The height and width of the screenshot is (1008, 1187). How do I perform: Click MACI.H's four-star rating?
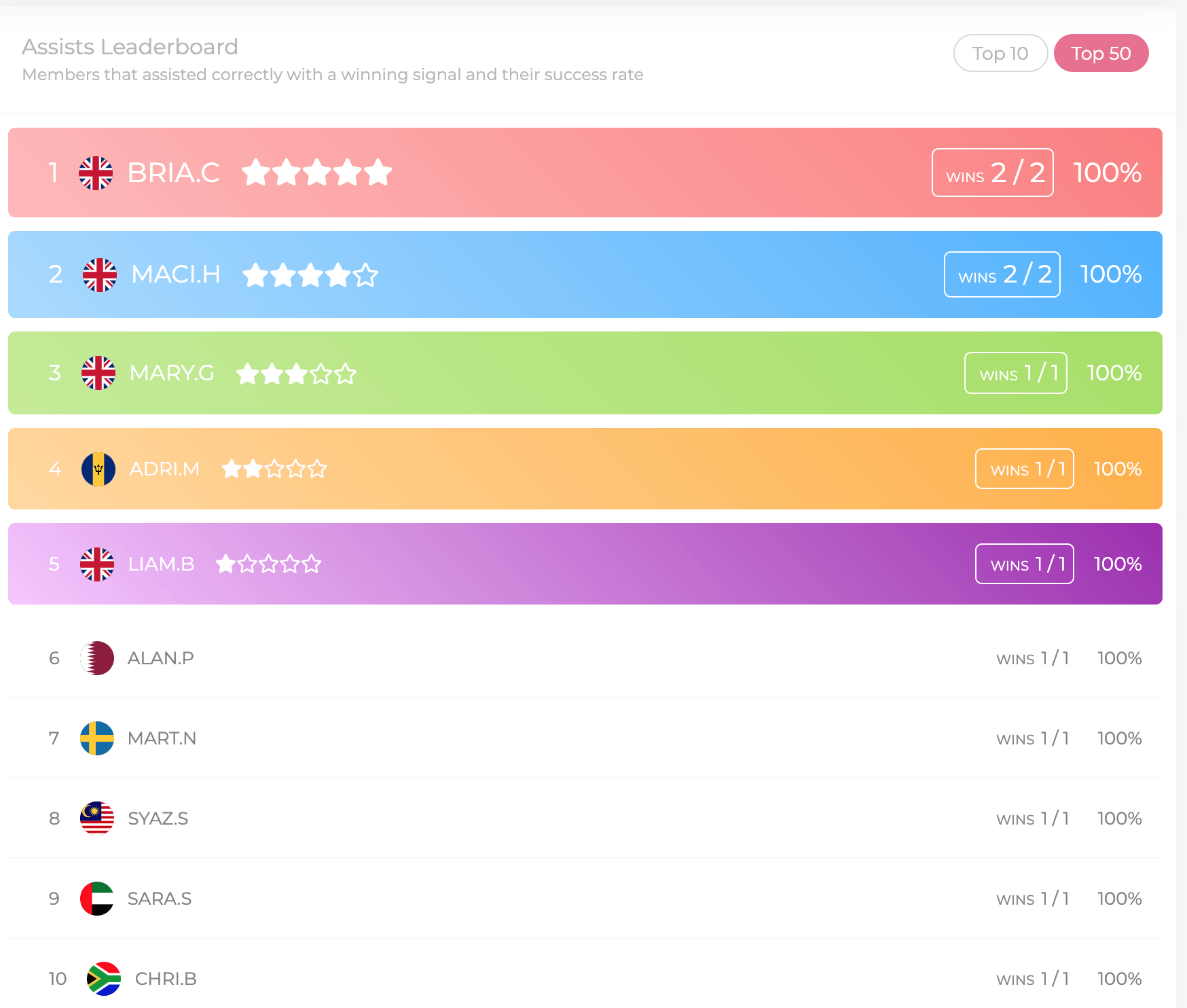(x=310, y=275)
